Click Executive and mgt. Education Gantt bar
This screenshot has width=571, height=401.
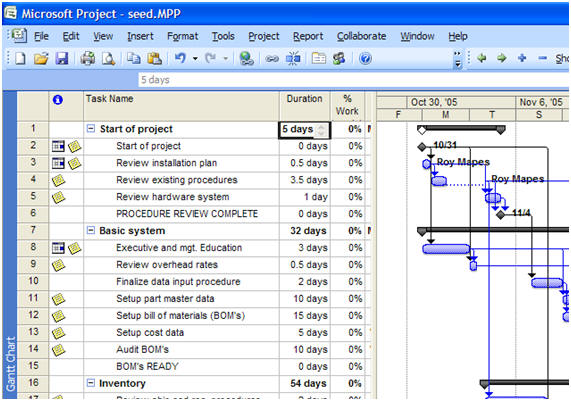click(x=446, y=249)
